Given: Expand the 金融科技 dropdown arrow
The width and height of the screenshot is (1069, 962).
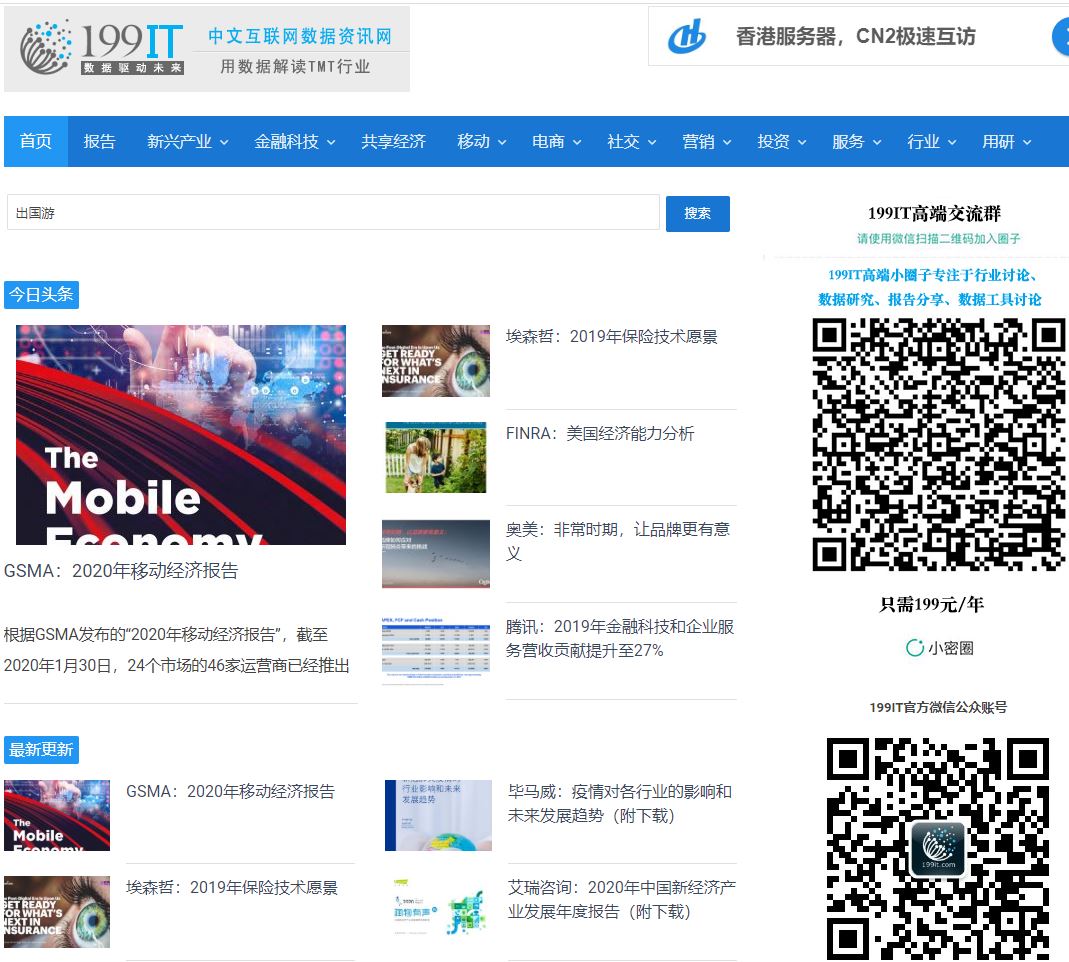Looking at the screenshot, I should coord(331,142).
